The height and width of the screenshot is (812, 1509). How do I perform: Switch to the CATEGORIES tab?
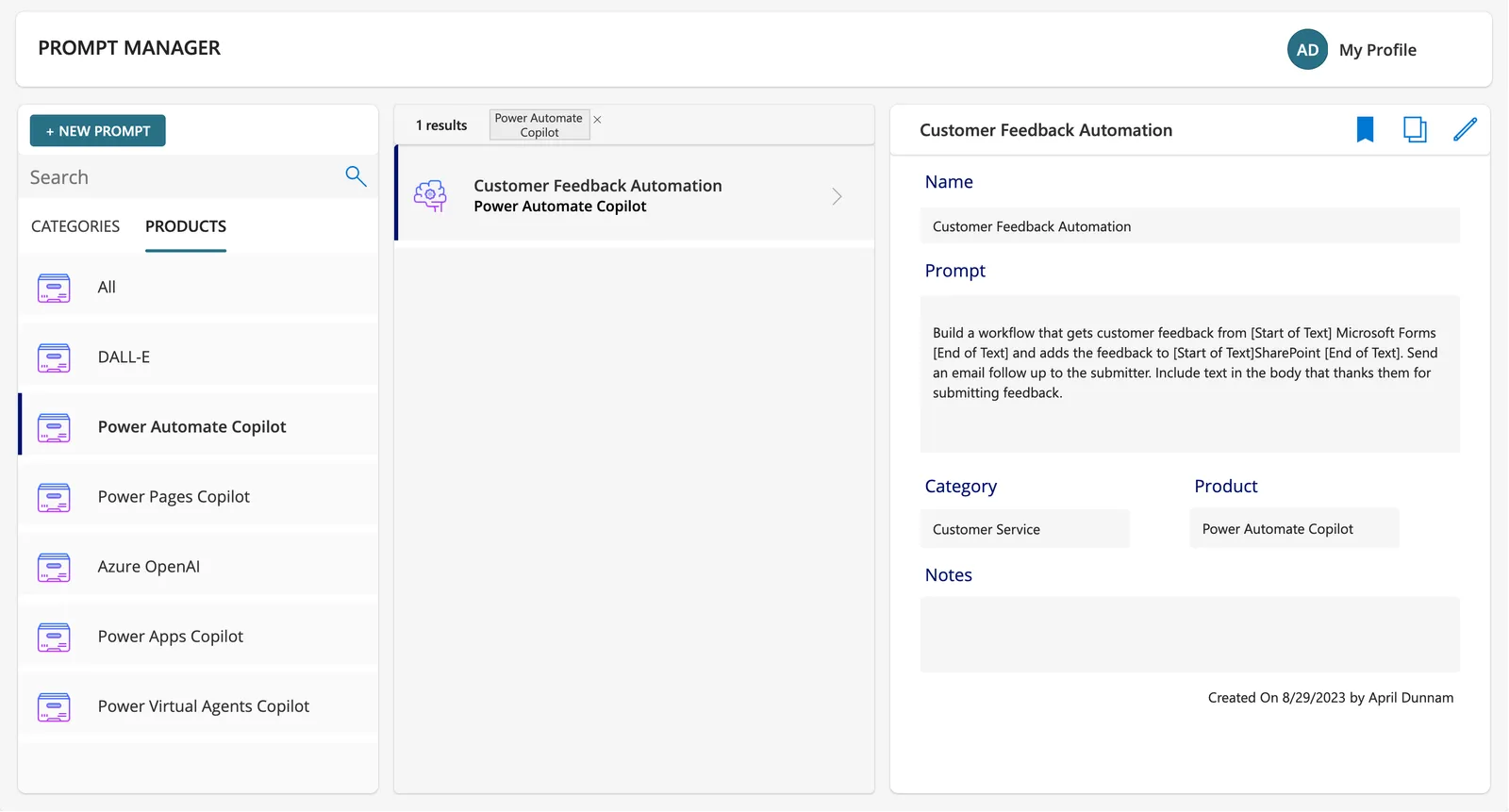click(x=75, y=226)
